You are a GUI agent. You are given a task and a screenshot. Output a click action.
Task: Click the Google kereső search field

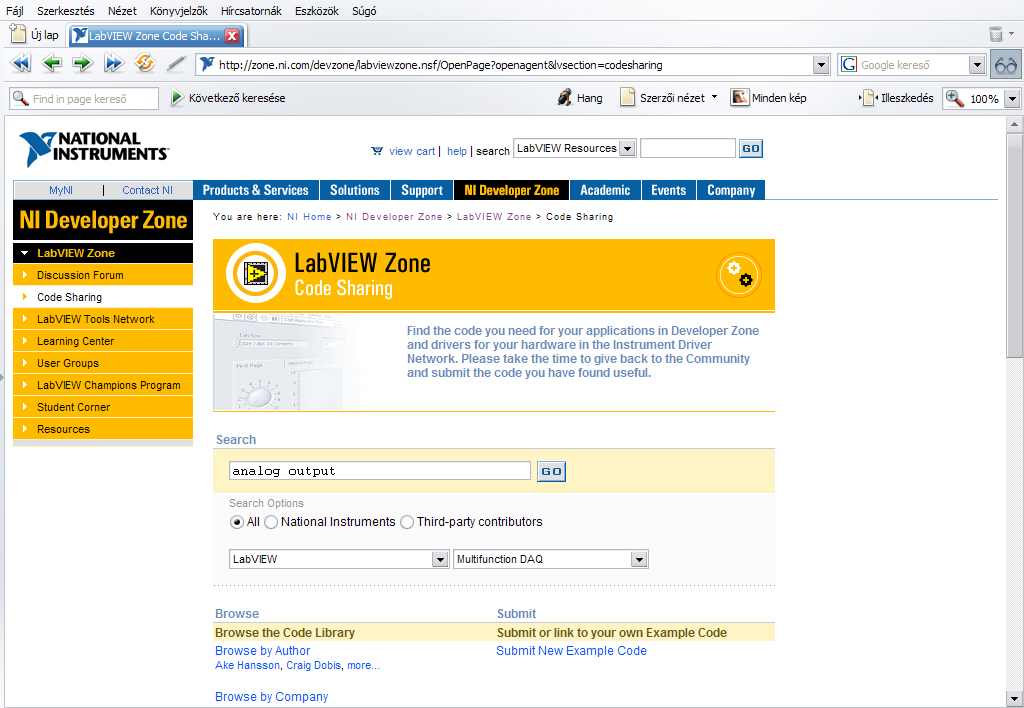tap(912, 65)
